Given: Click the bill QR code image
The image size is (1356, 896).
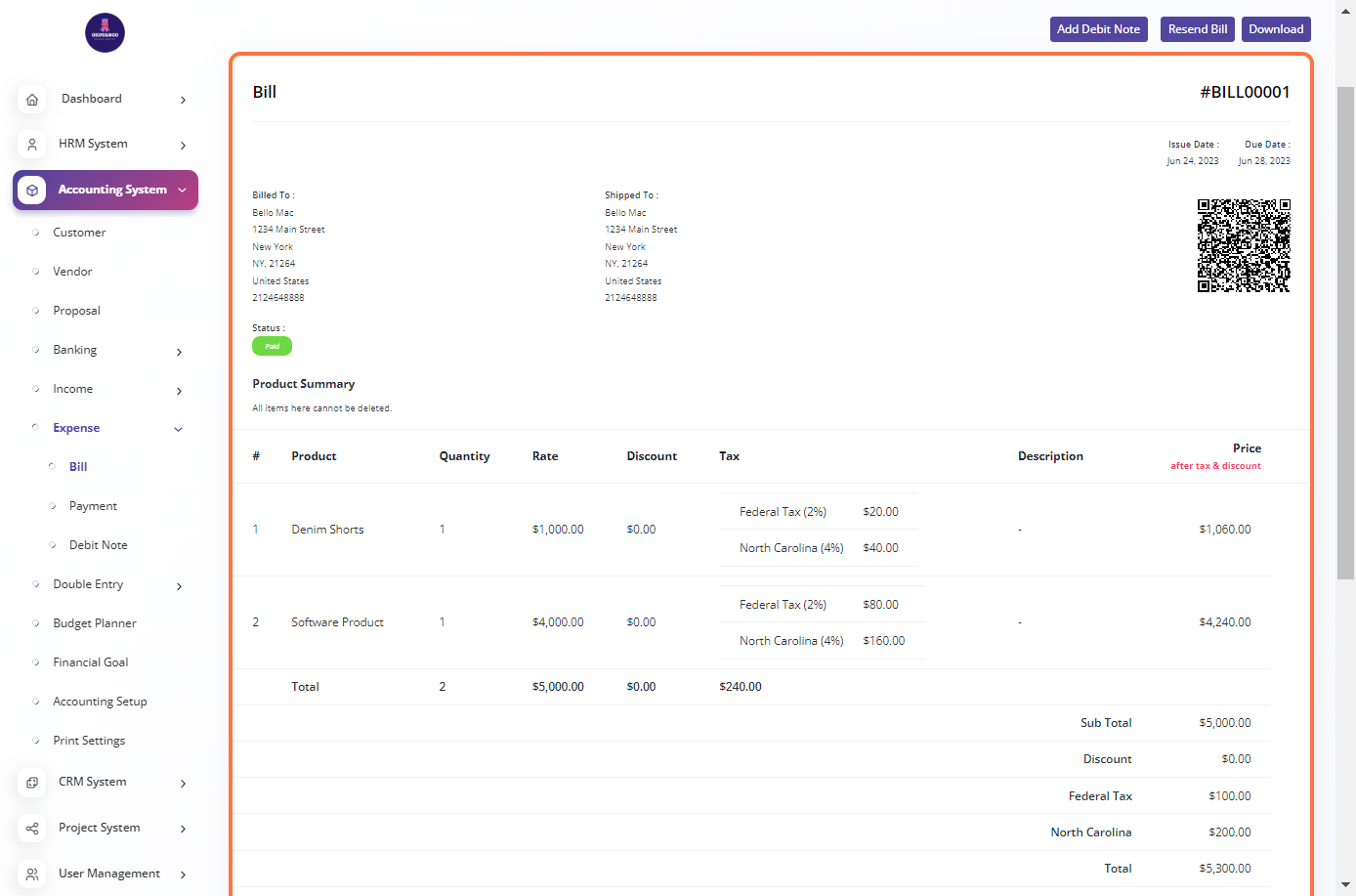Looking at the screenshot, I should 1244,245.
